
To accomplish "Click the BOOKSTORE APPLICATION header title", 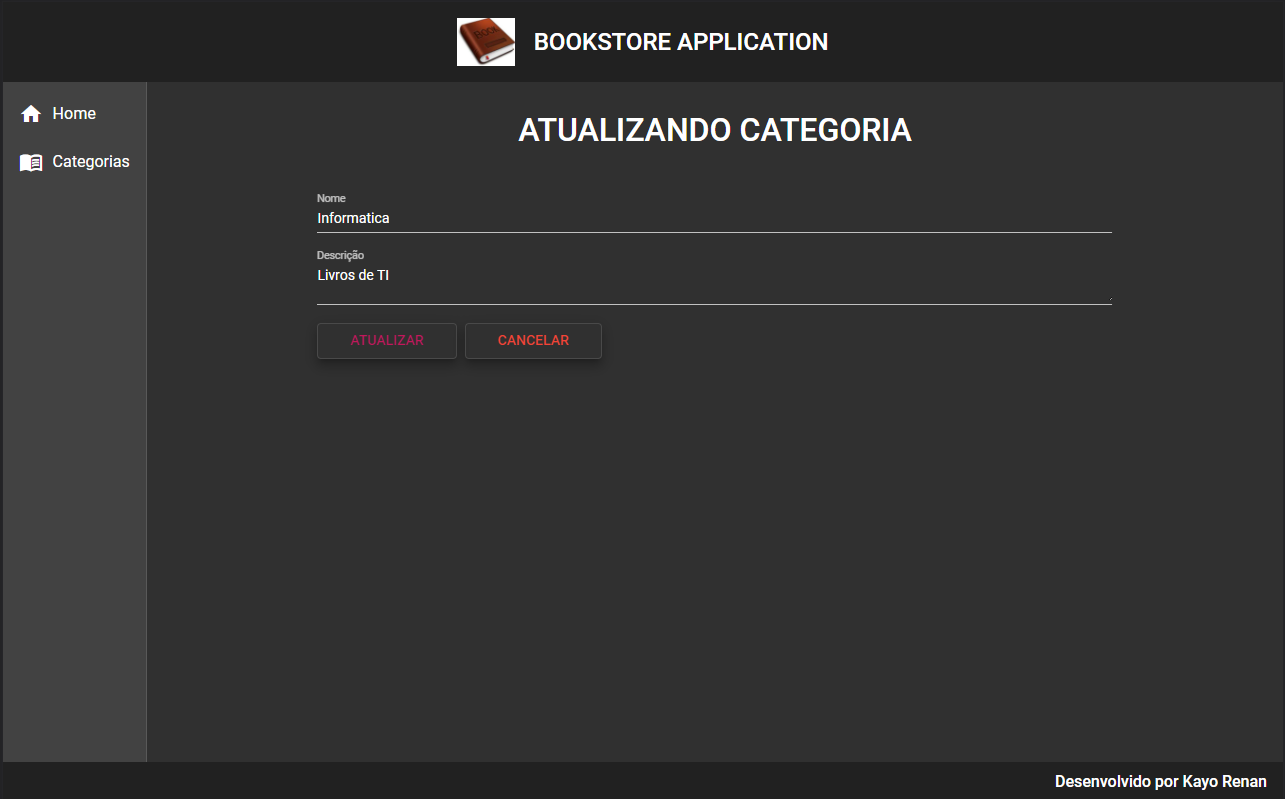I will point(681,41).
